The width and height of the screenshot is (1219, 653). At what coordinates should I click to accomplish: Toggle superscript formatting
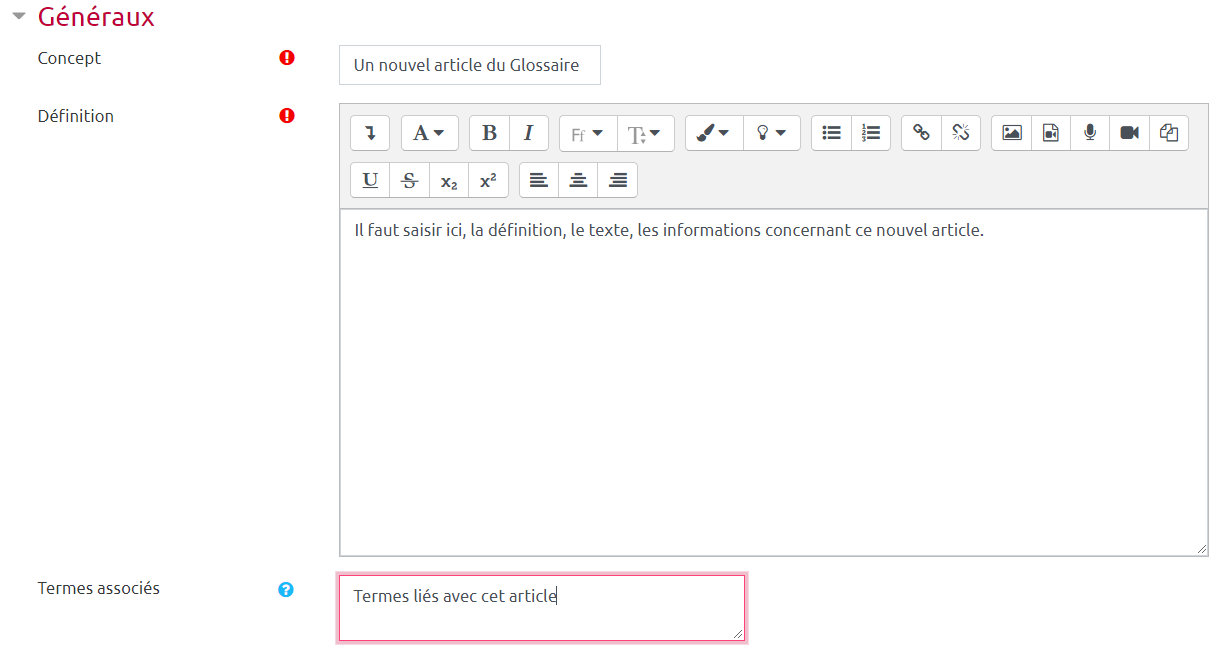pyautogui.click(x=488, y=181)
